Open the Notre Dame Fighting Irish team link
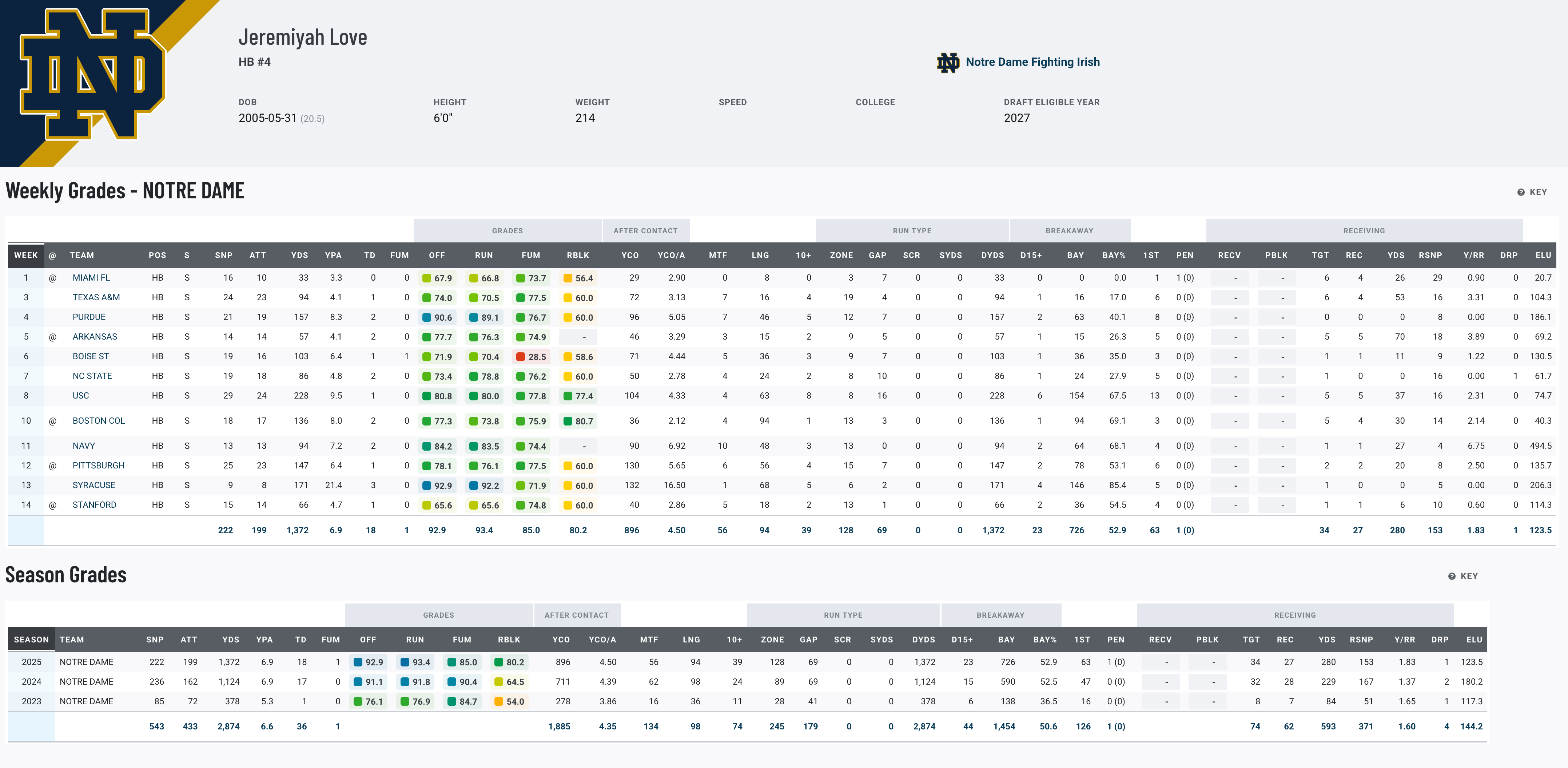Viewport: 1568px width, 768px height. pos(1033,62)
